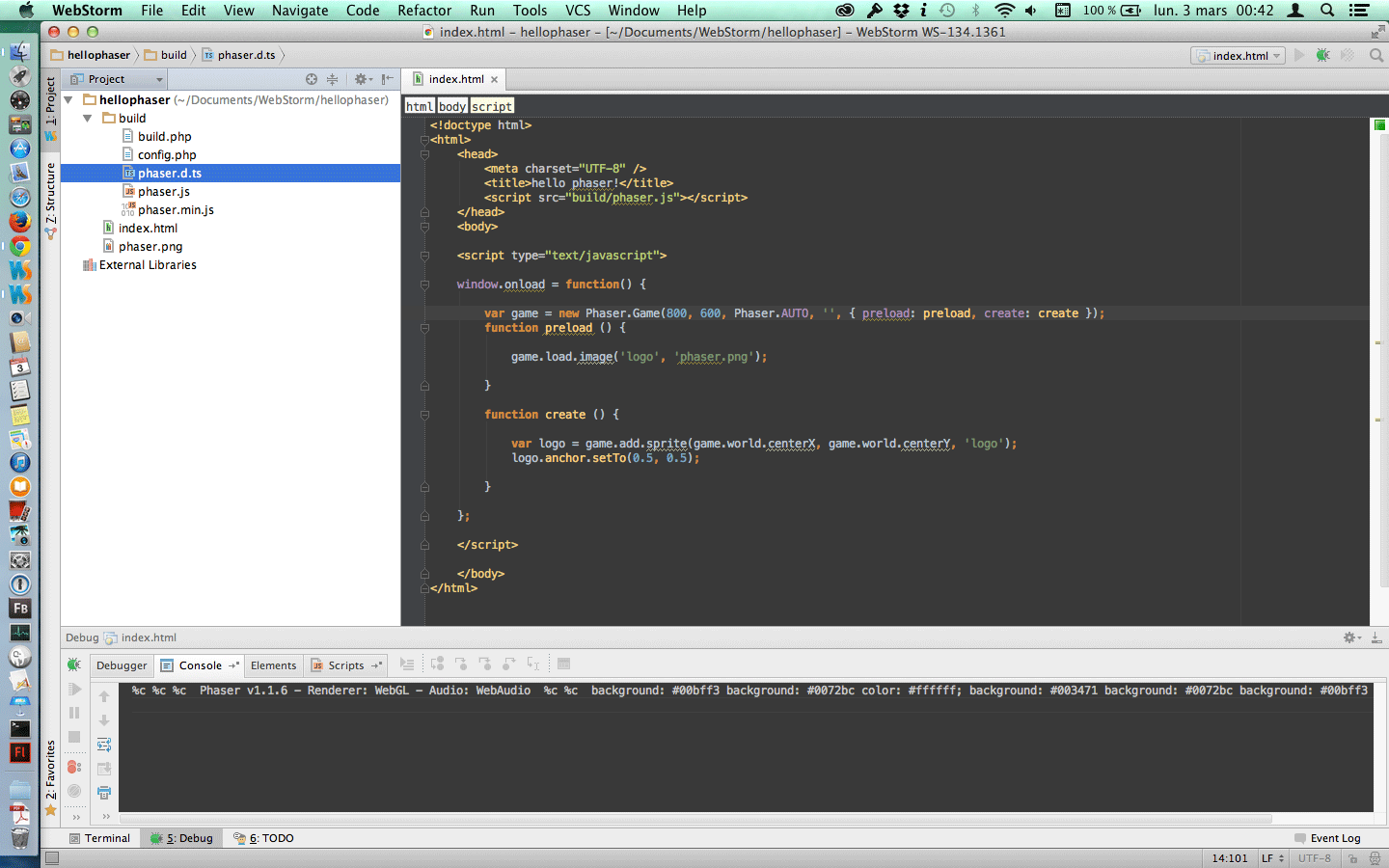This screenshot has width=1389, height=868.
Task: Click the 5: Debug tool window button
Action: click(x=181, y=838)
